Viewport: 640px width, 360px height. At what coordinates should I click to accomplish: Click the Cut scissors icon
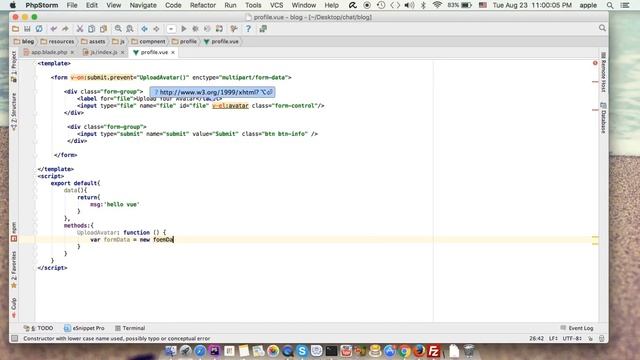[x=80, y=29]
